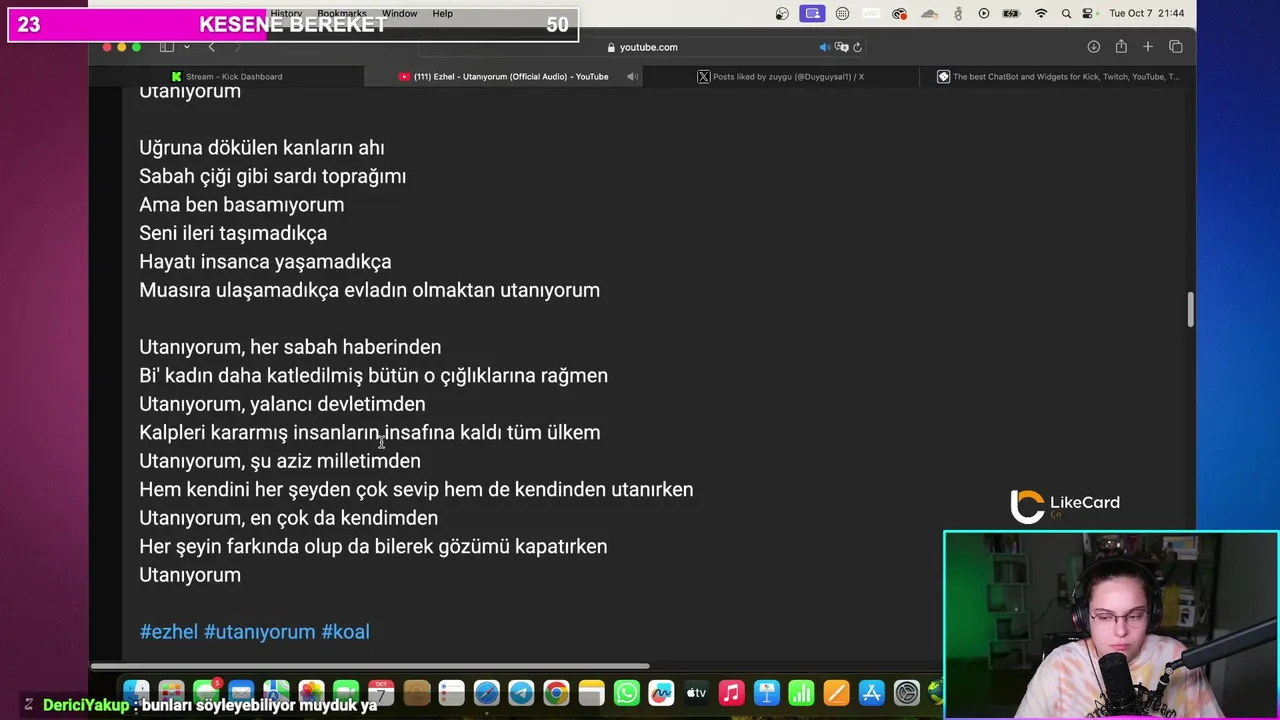The image size is (1280, 720).
Task: Launch Photos from the Dock
Action: coord(311,692)
